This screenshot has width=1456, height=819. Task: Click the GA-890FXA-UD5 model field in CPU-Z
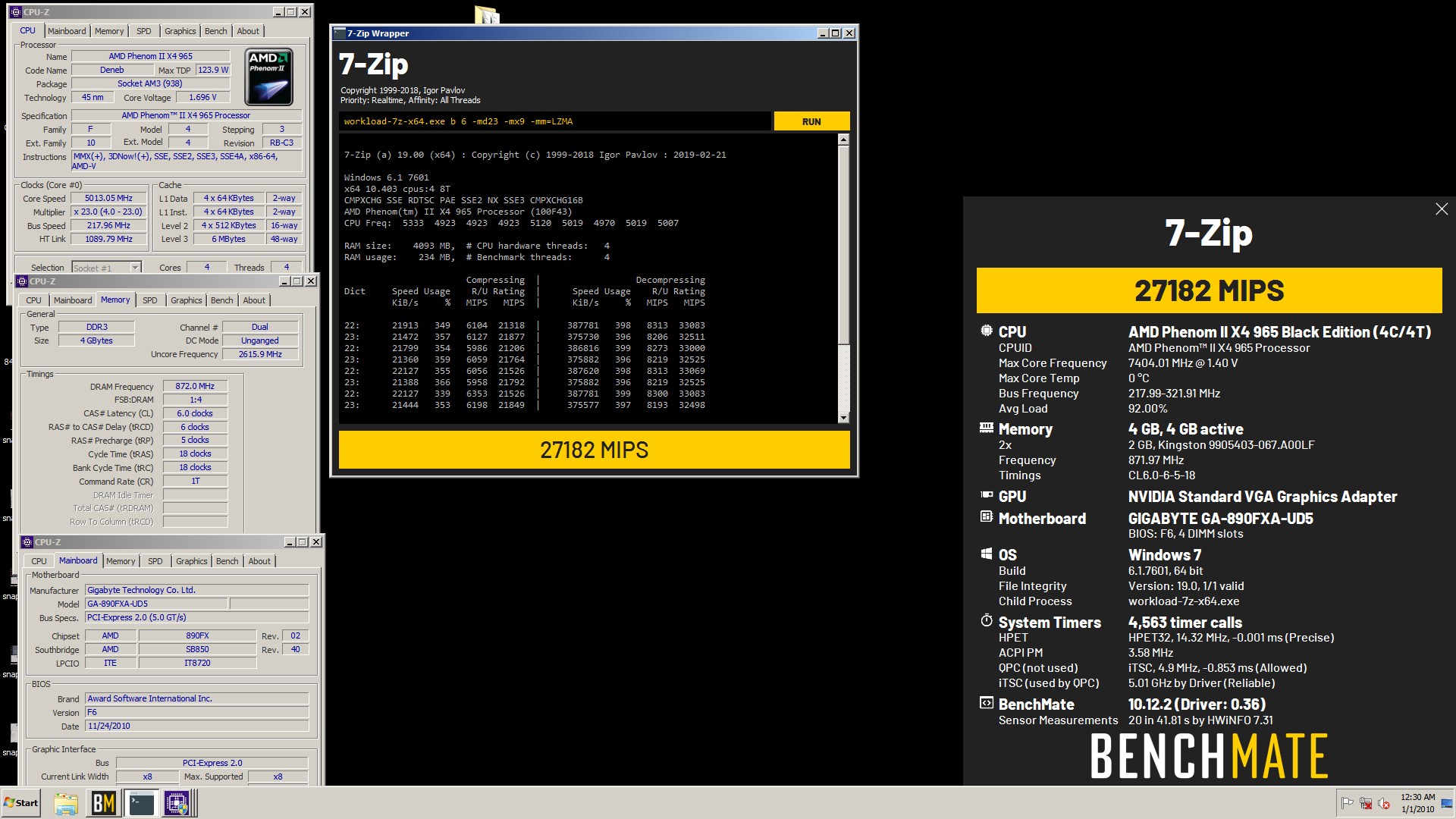pyautogui.click(x=156, y=604)
